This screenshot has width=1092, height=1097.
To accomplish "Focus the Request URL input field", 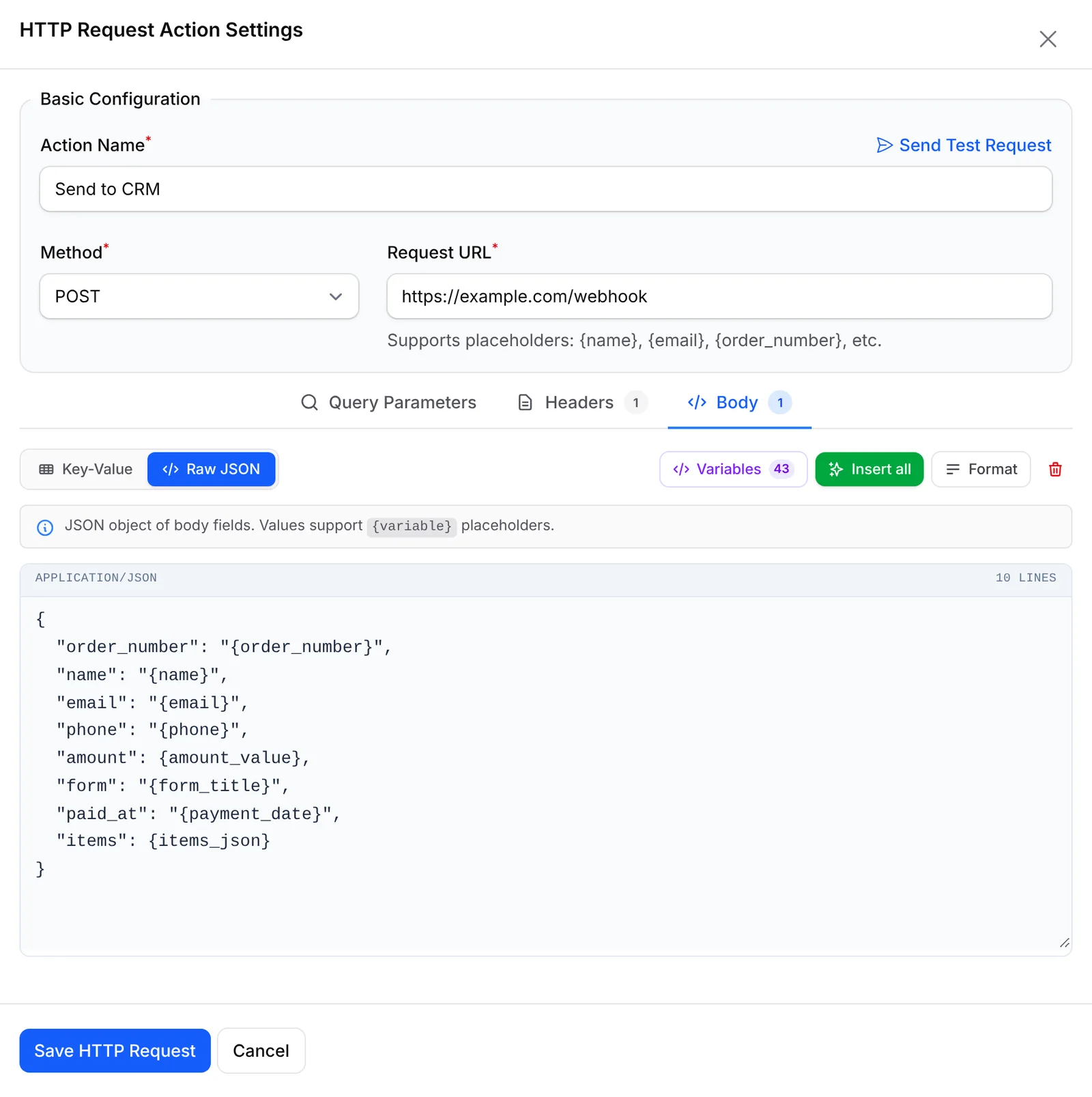I will (x=719, y=296).
